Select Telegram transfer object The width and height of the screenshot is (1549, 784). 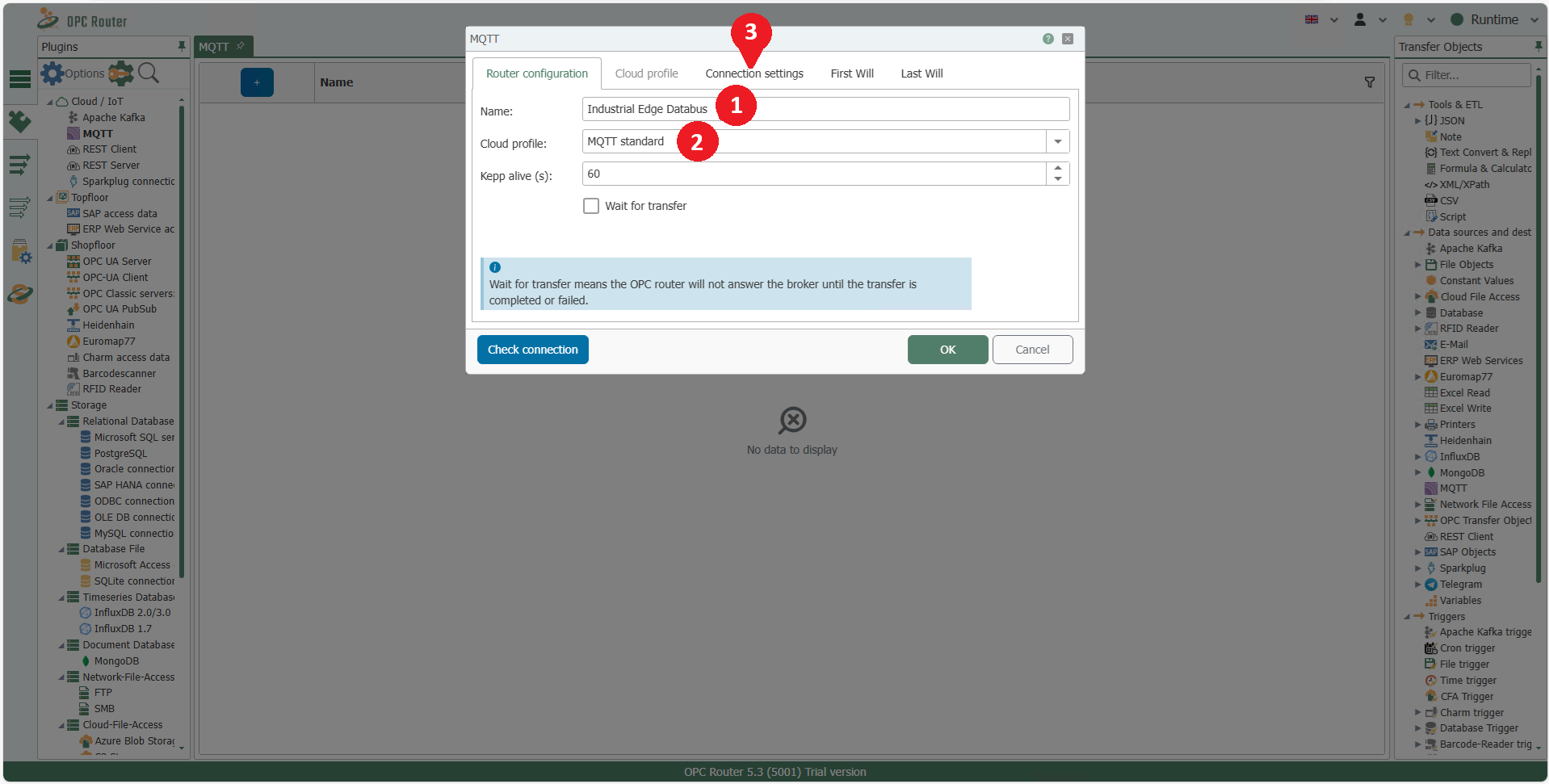pos(1460,584)
